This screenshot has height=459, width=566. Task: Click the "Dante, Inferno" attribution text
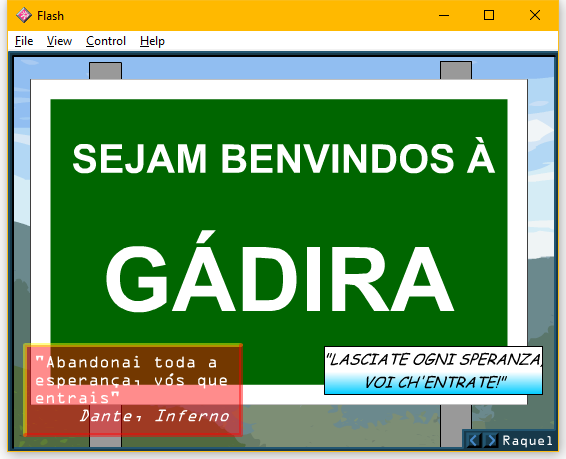[x=154, y=416]
